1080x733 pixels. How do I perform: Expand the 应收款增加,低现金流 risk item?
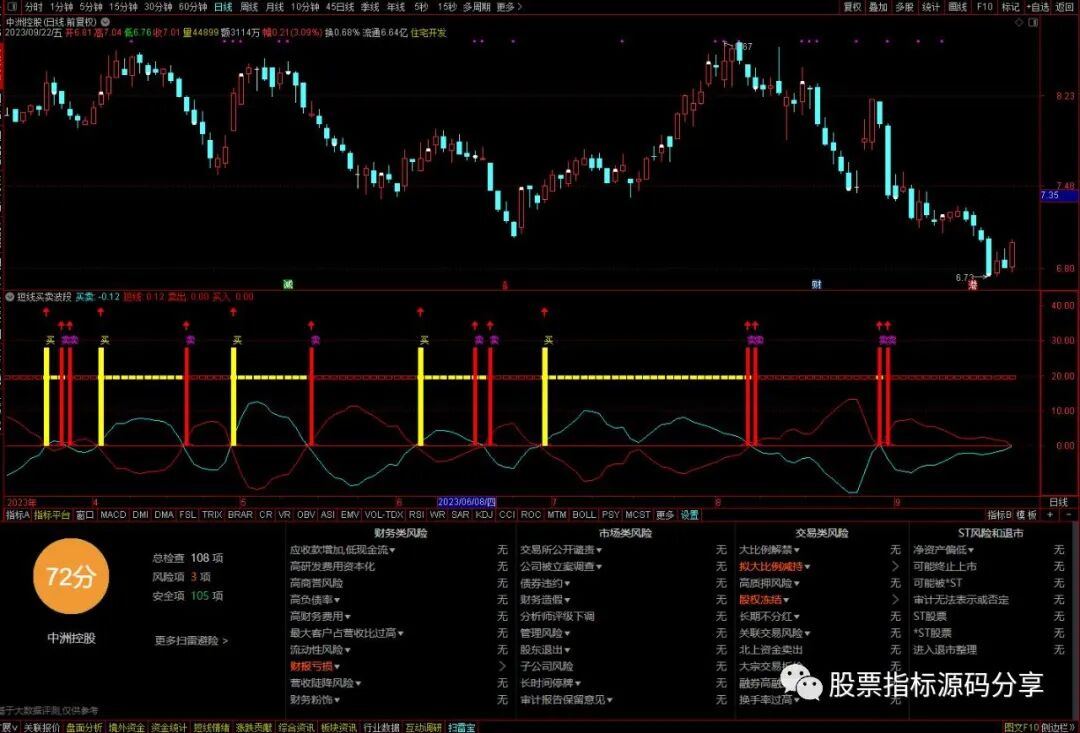click(x=342, y=550)
